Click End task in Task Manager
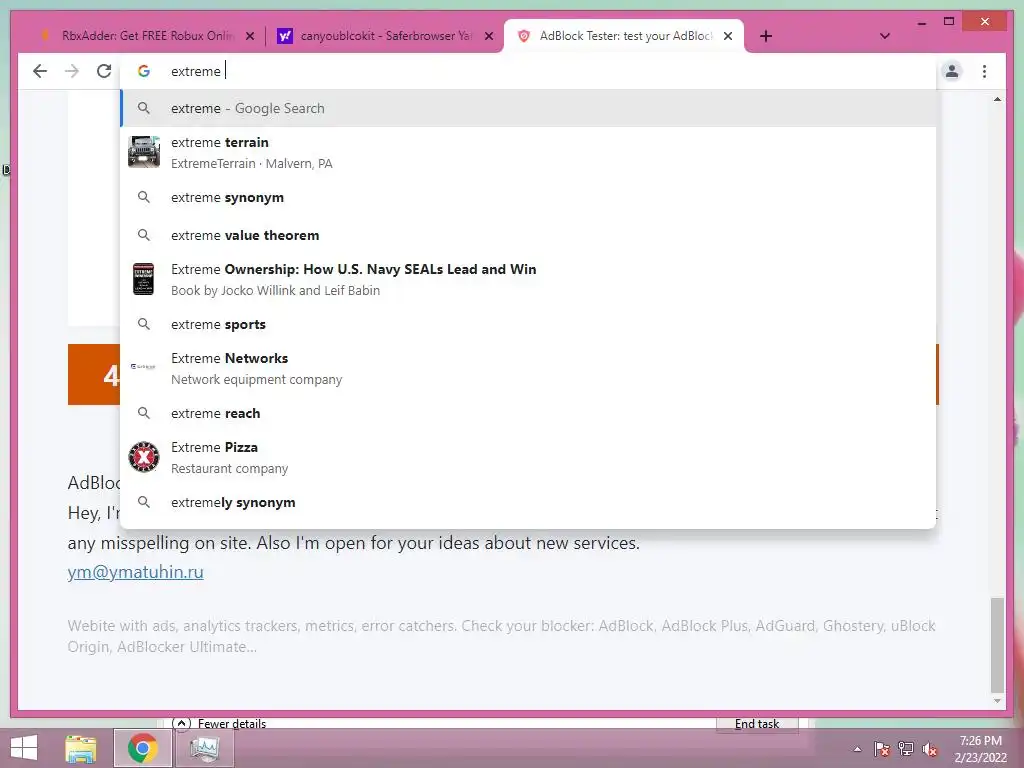This screenshot has height=768, width=1024. click(x=757, y=724)
